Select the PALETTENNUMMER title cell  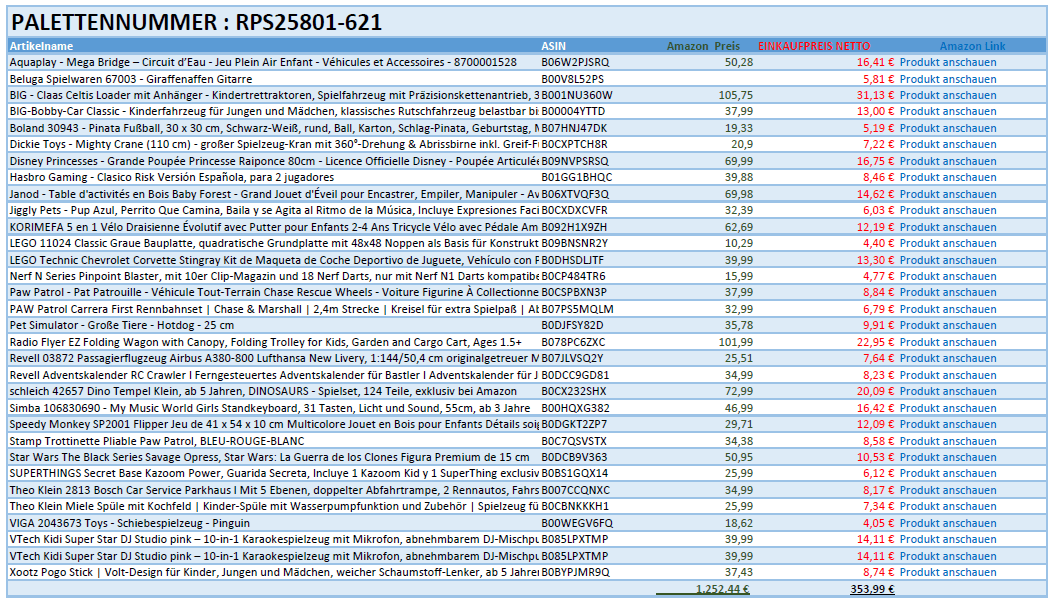point(196,22)
